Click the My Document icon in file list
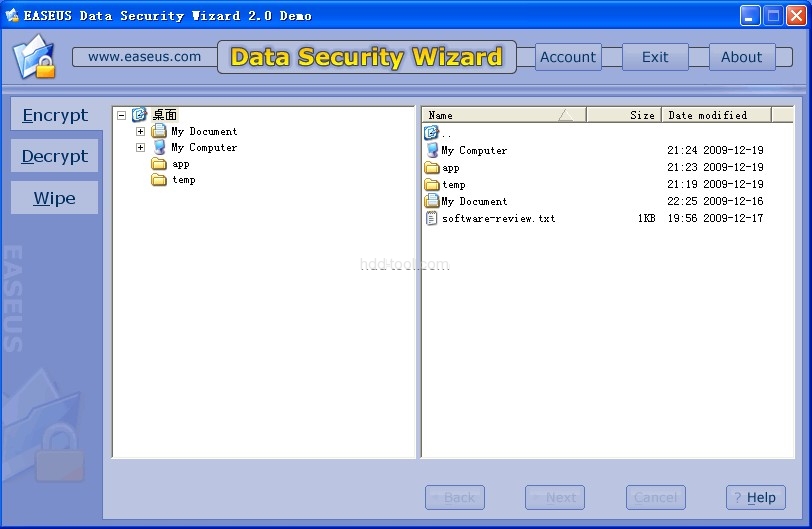812x529 pixels. tap(432, 201)
